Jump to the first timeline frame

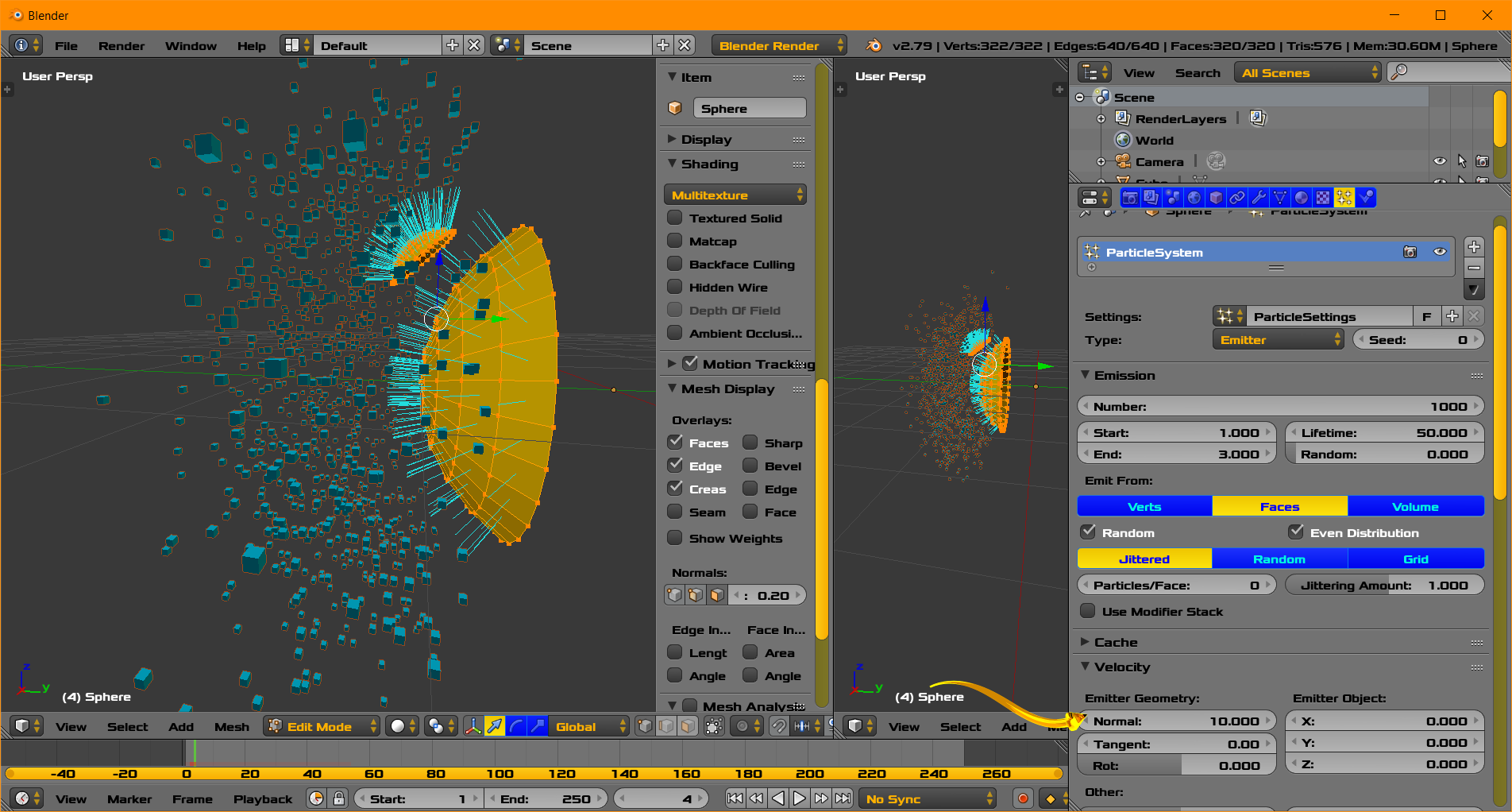(735, 798)
